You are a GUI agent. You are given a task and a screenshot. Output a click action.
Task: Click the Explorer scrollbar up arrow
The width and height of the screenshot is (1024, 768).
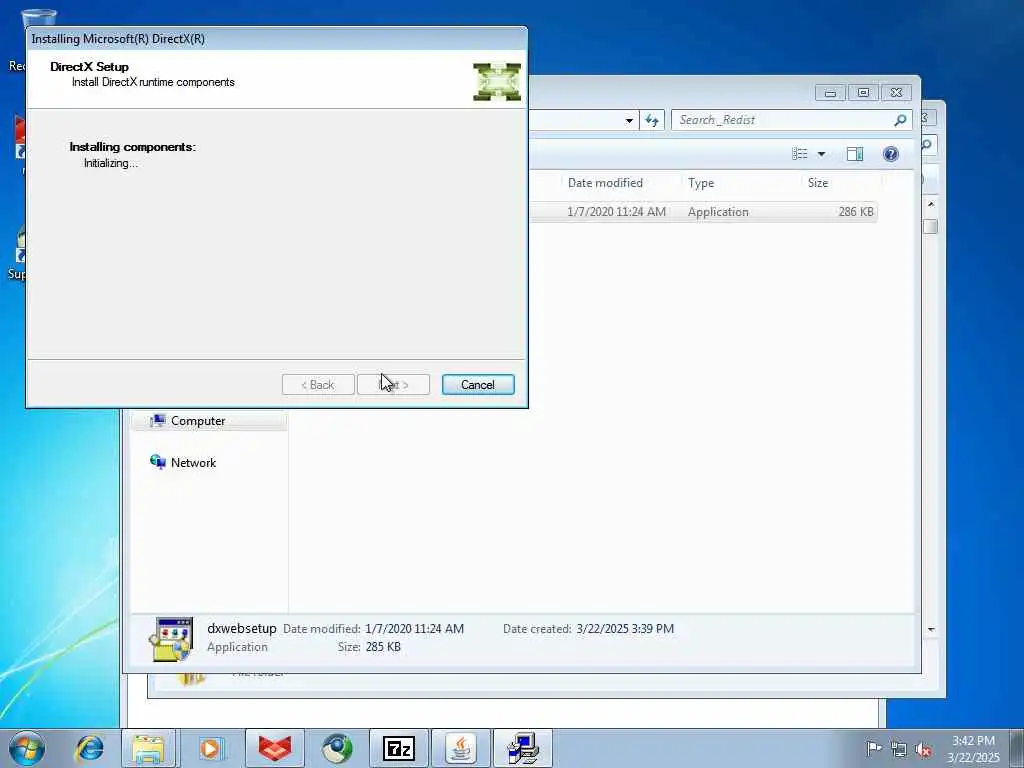click(931, 204)
